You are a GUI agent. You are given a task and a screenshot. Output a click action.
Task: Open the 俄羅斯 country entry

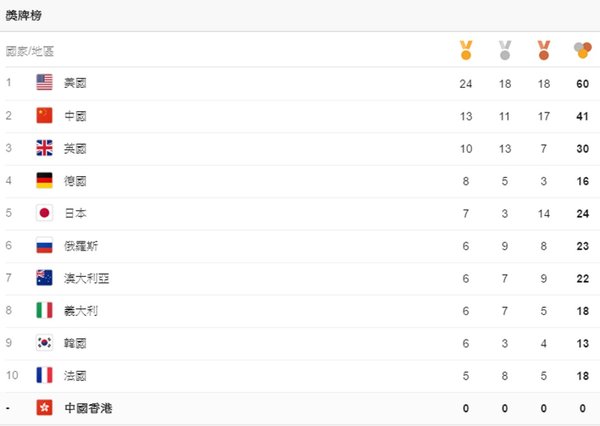[x=81, y=246]
